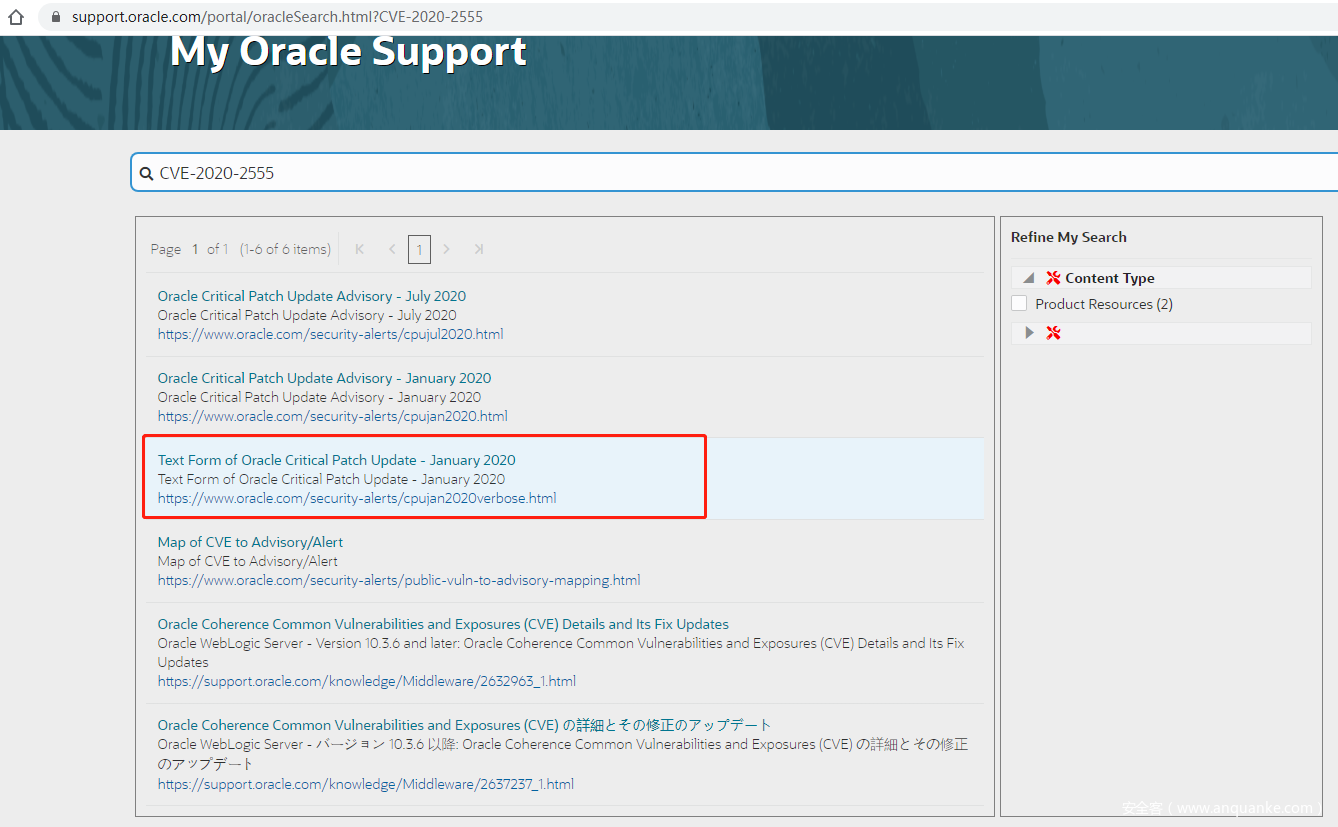Open Map of CVE to Advisory/Alert result
1338x827 pixels.
click(250, 542)
